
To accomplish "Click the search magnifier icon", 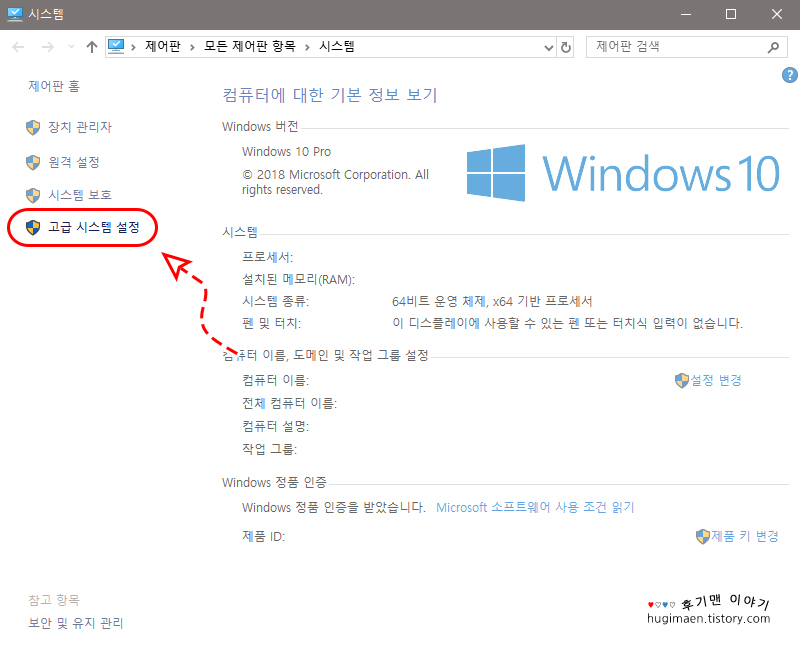I will coord(773,47).
